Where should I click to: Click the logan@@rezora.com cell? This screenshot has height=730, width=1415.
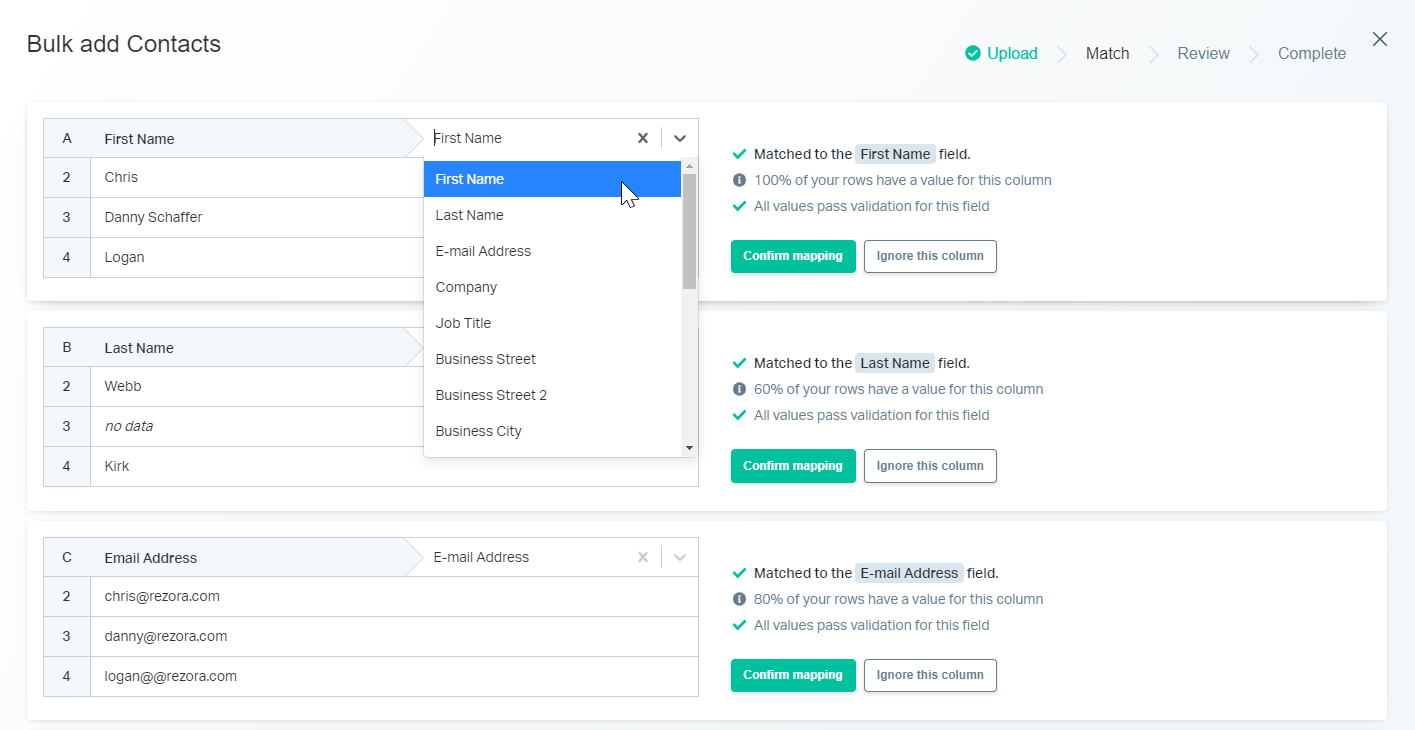coord(394,676)
